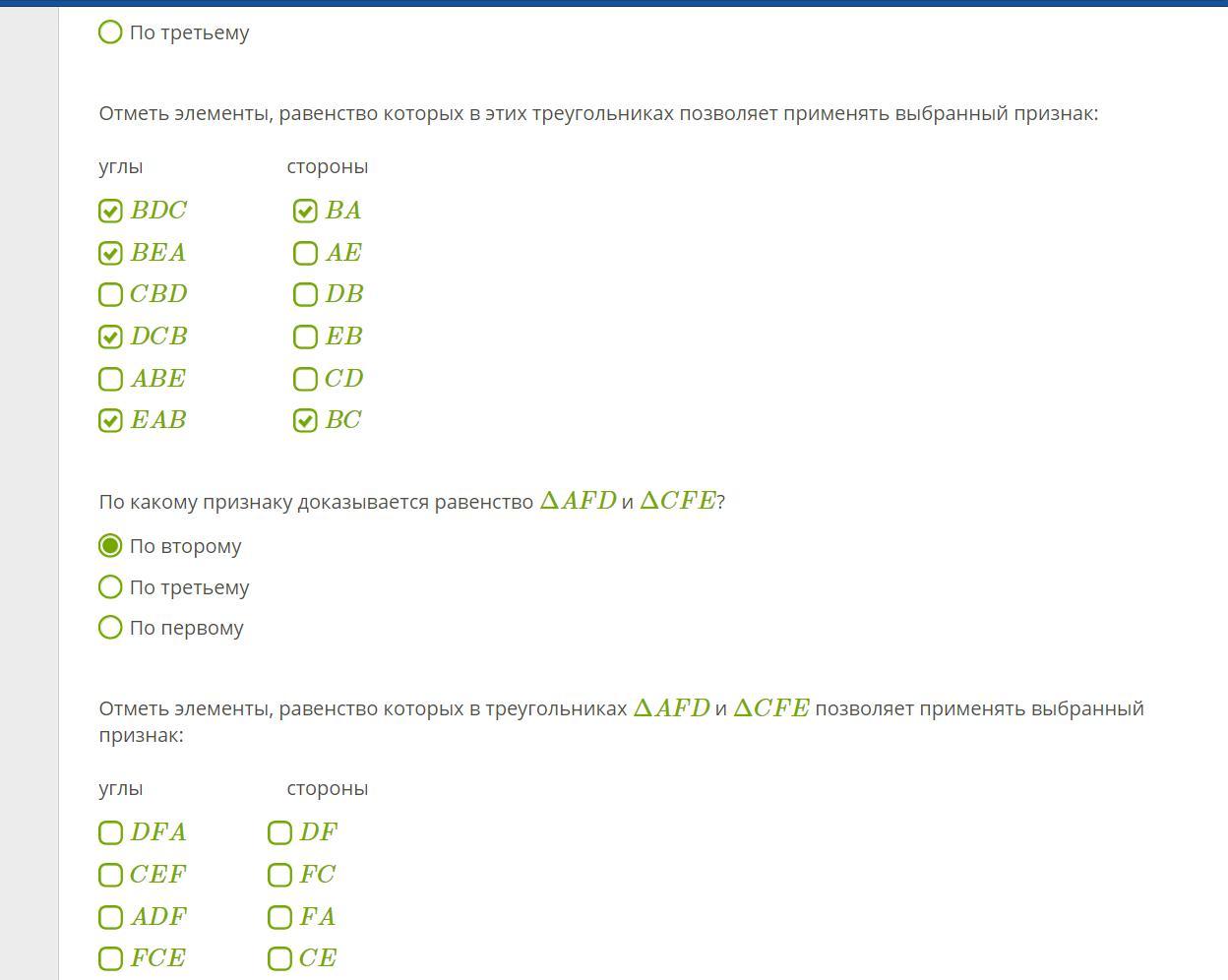
Task: Check the AE side checkbox
Action: [x=305, y=253]
